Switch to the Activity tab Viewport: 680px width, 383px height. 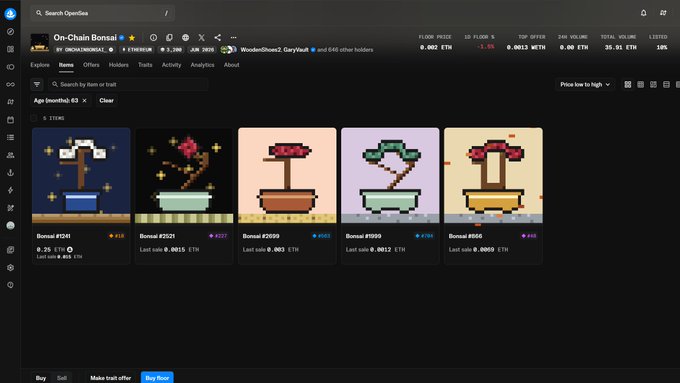pyautogui.click(x=171, y=65)
